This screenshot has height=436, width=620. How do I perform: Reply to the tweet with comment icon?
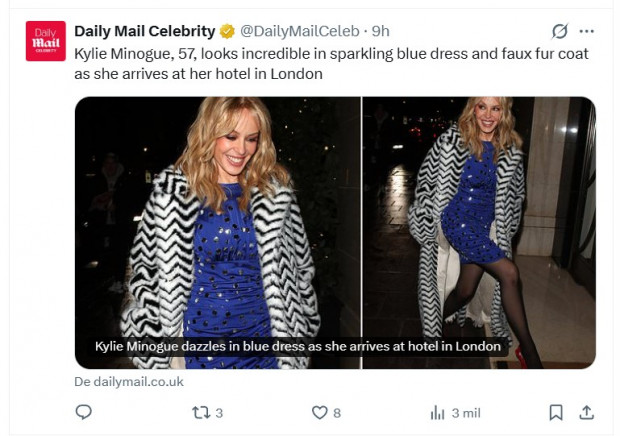(x=84, y=412)
